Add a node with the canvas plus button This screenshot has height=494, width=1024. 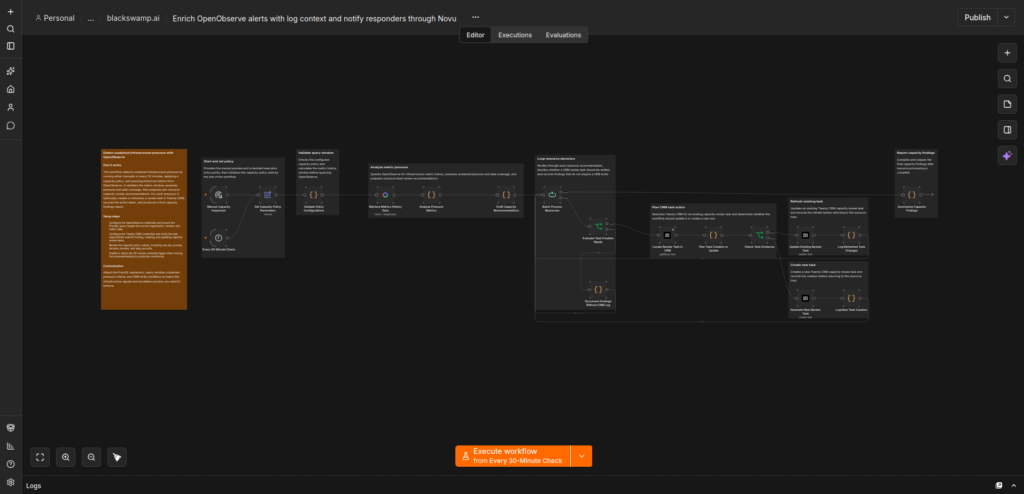pyautogui.click(x=1007, y=54)
